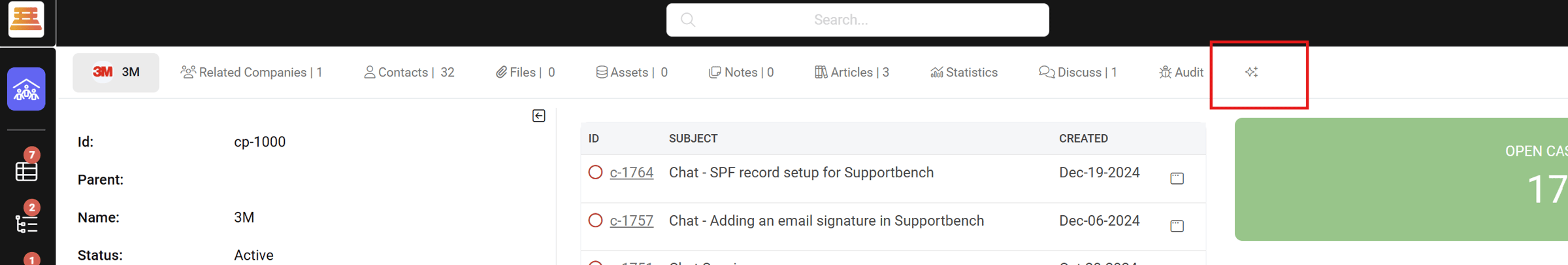Click the green Open Cases card
Screen dimensions: 1568x265
click(1401, 179)
